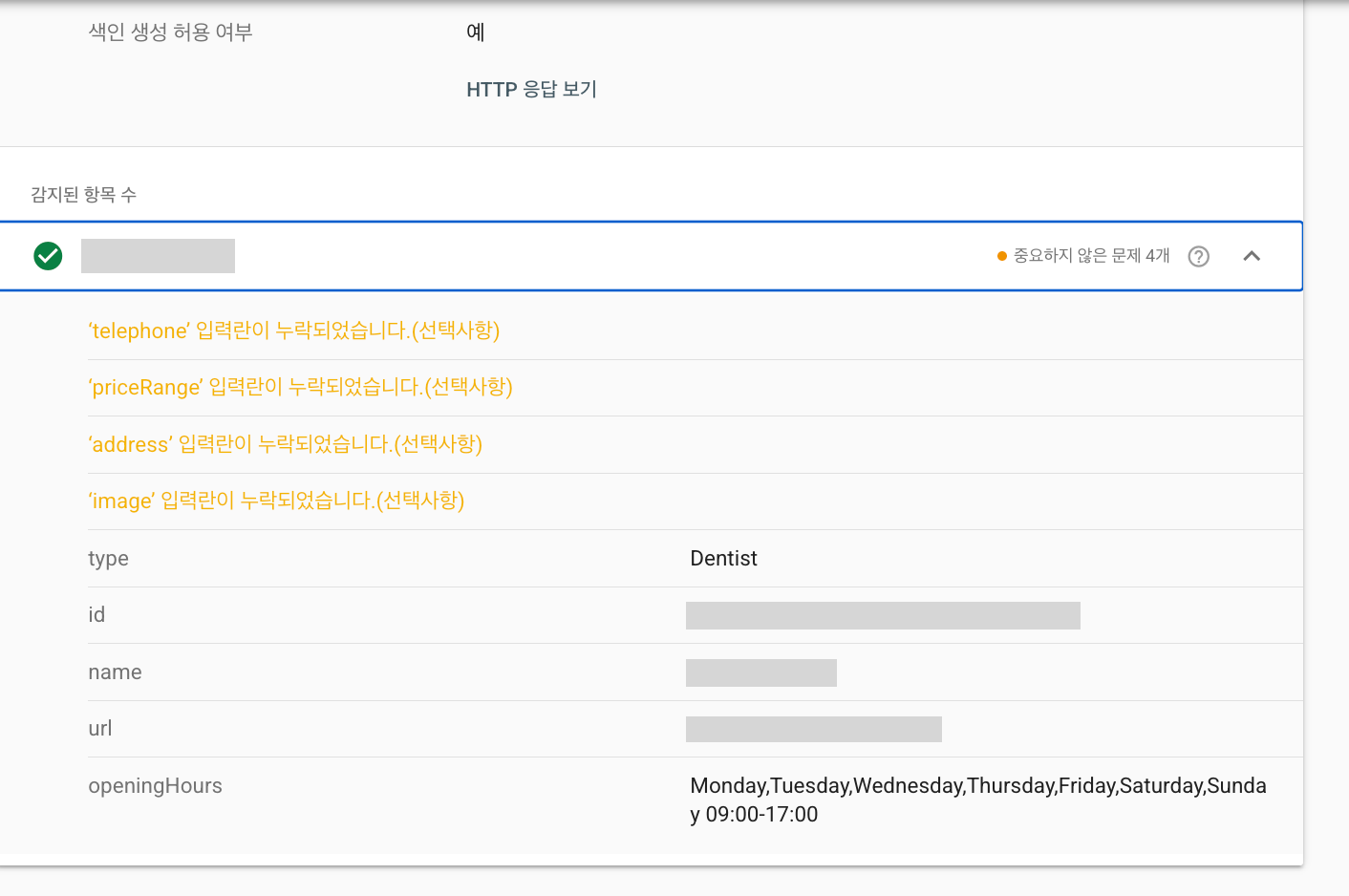The height and width of the screenshot is (896, 1349).
Task: Click the 'type' row label
Action: (x=108, y=559)
